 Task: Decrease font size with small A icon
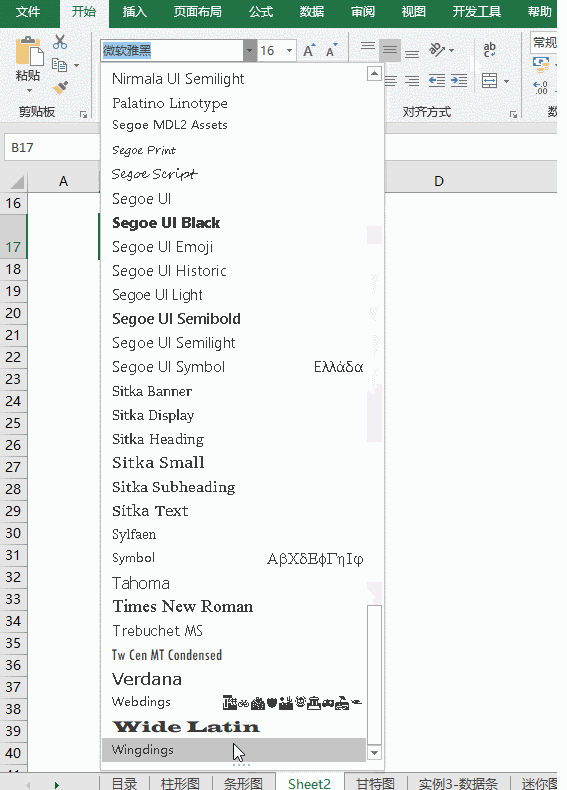pyautogui.click(x=331, y=50)
